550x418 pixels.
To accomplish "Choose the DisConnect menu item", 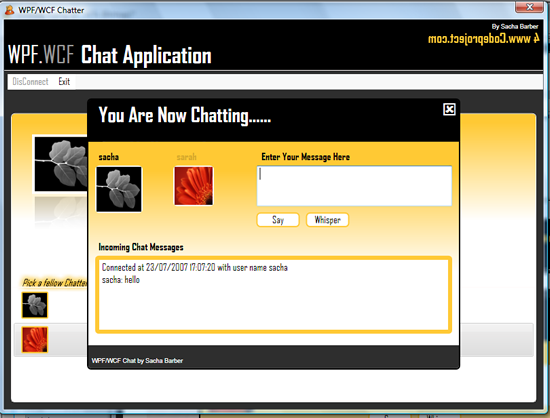I will pyautogui.click(x=30, y=82).
